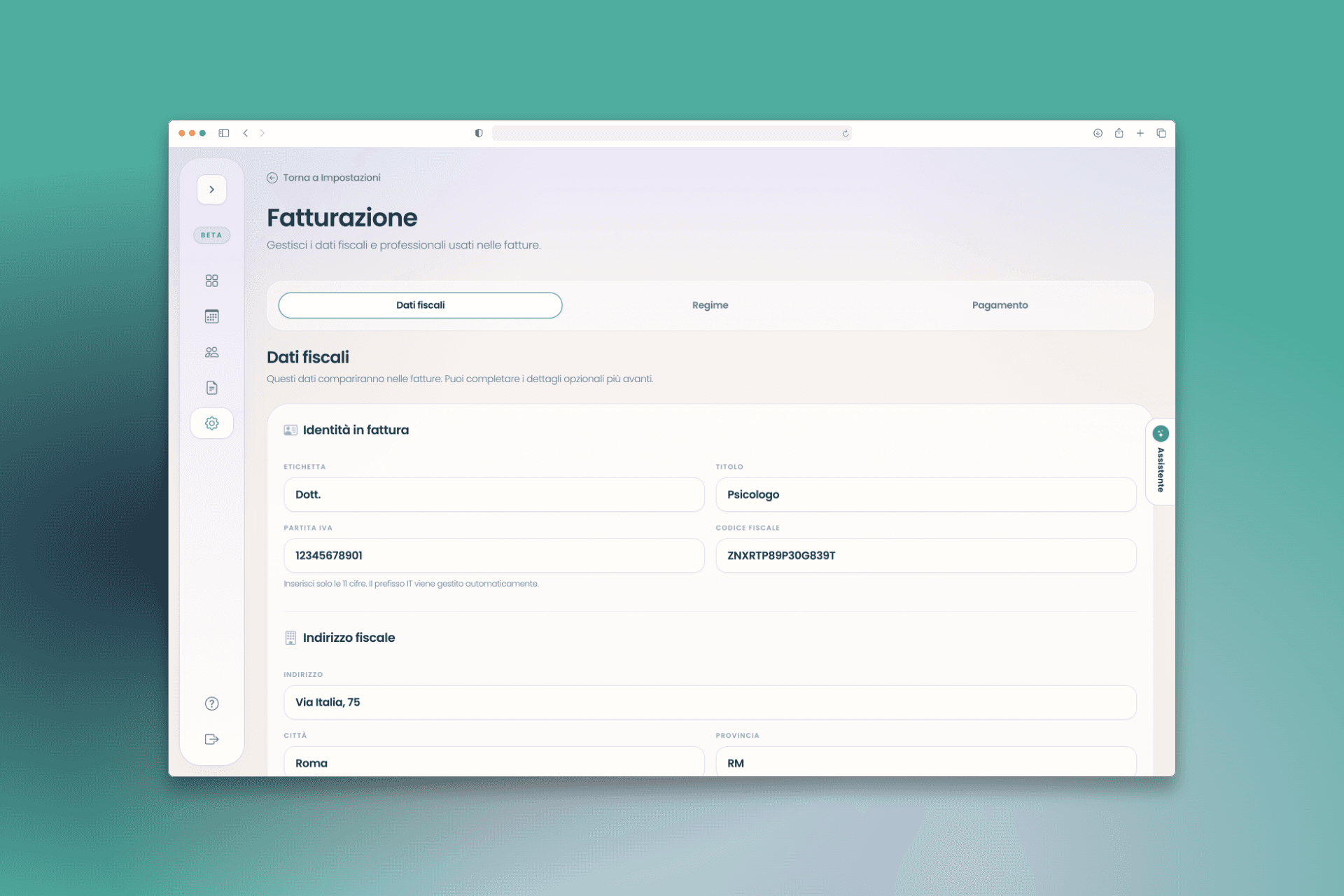Click the logout icon in sidebar

click(211, 739)
